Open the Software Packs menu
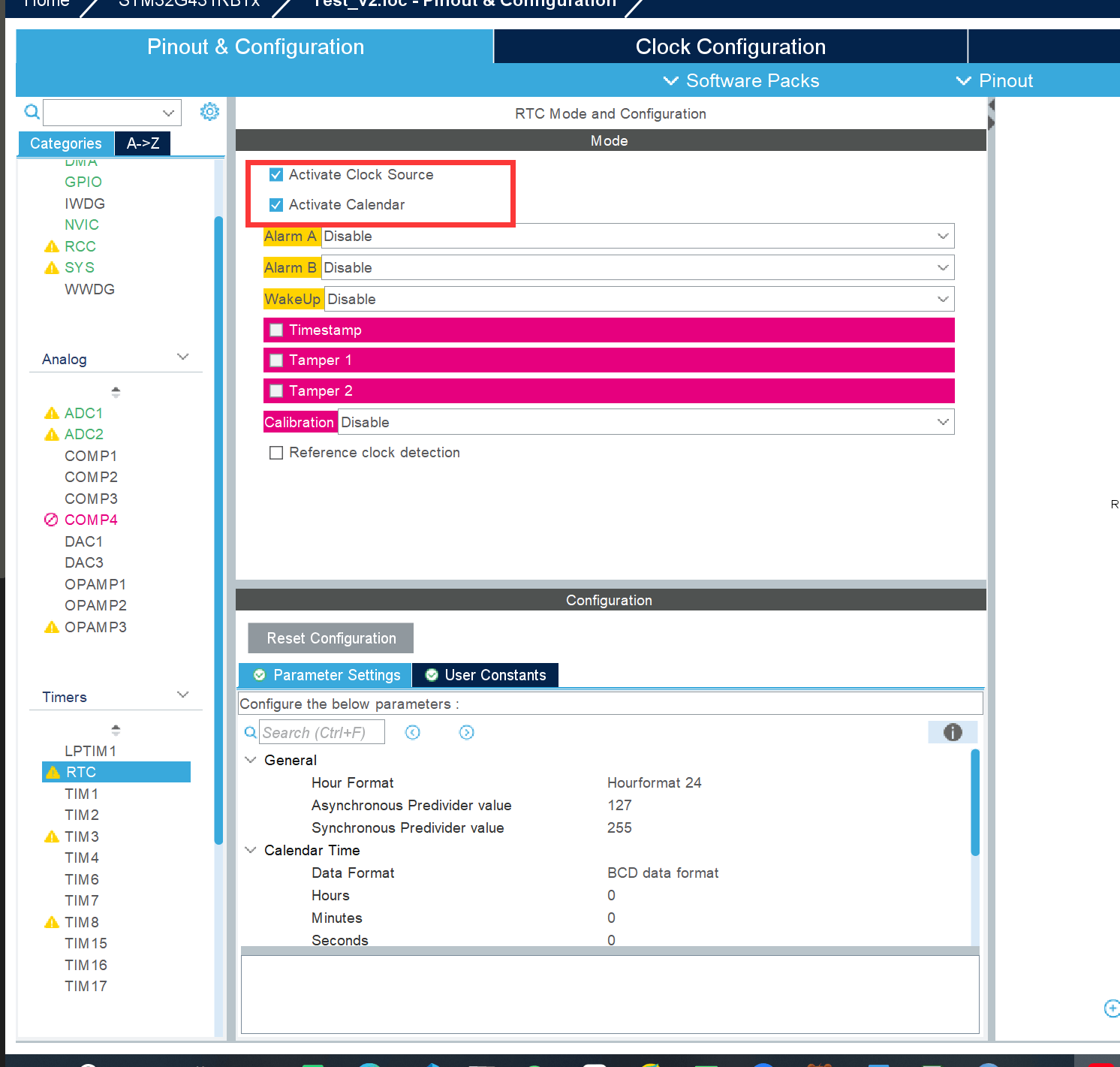Viewport: 1120px width, 1067px height. [742, 81]
